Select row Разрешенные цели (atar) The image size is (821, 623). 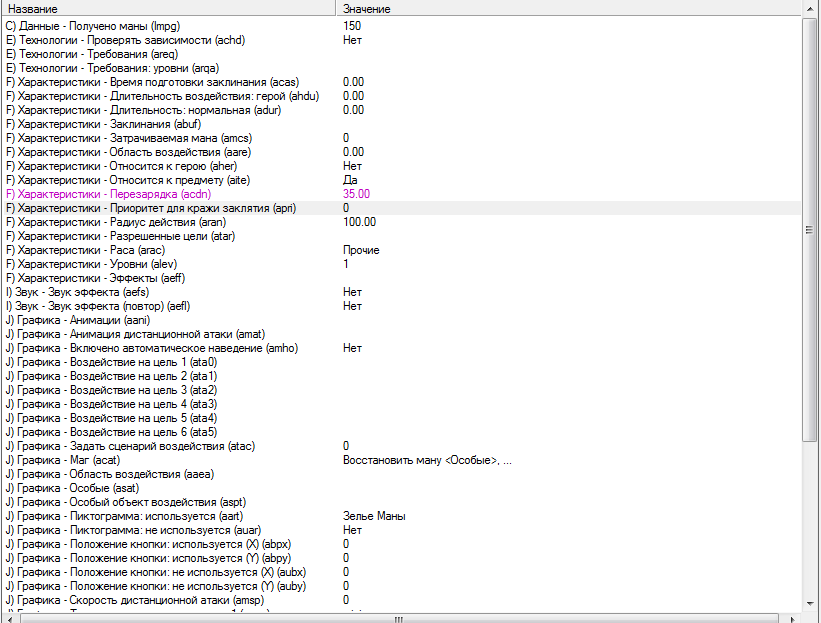coord(402,236)
